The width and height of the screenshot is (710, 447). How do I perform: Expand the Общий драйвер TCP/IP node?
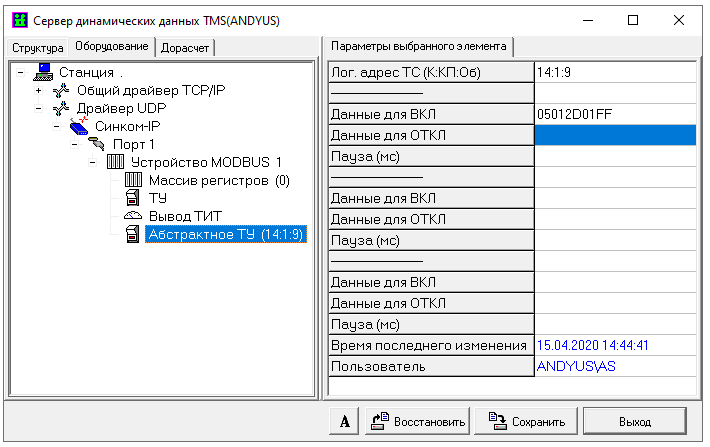tap(38, 90)
